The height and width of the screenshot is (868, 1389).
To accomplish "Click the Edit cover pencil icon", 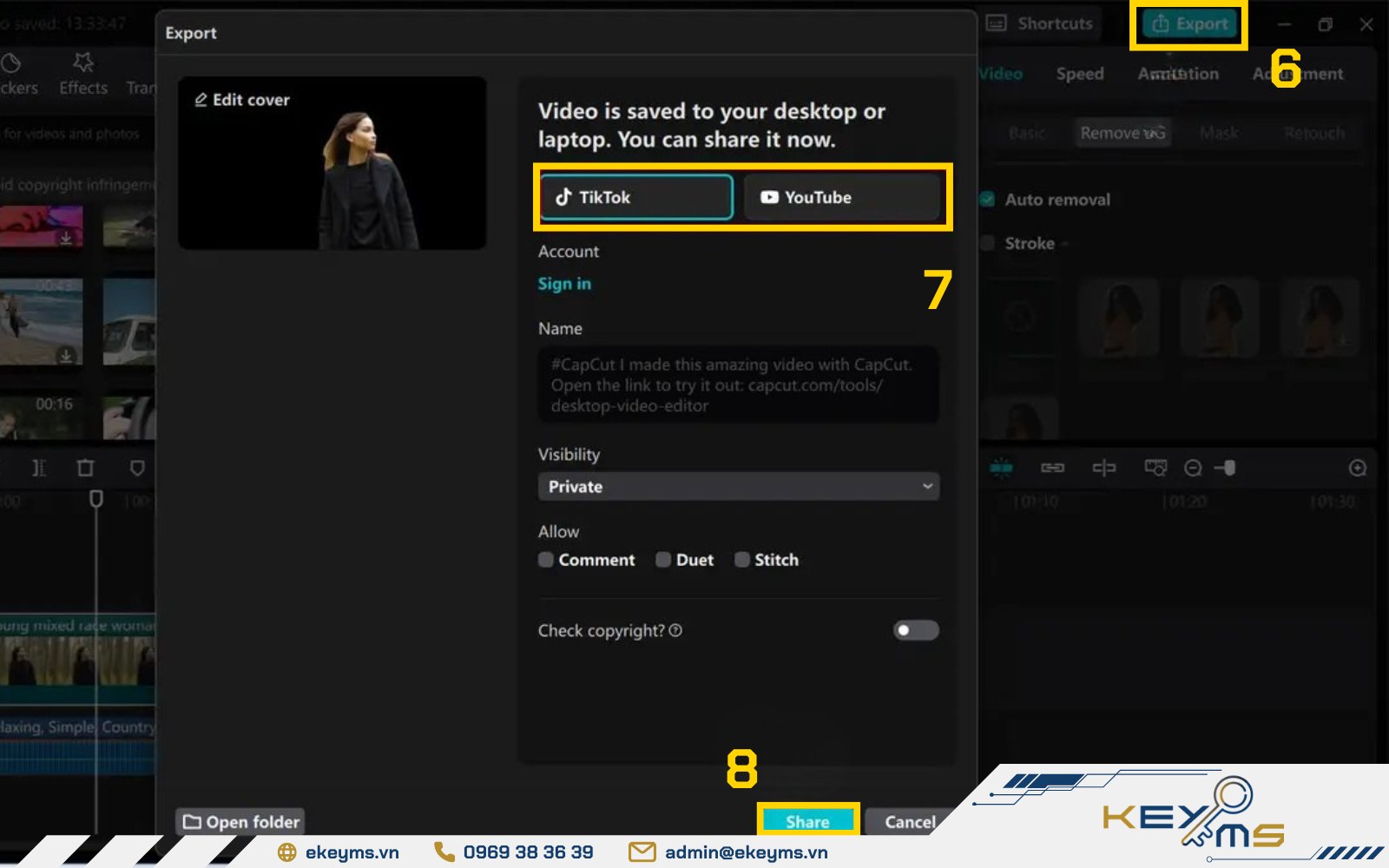I will pos(201,100).
